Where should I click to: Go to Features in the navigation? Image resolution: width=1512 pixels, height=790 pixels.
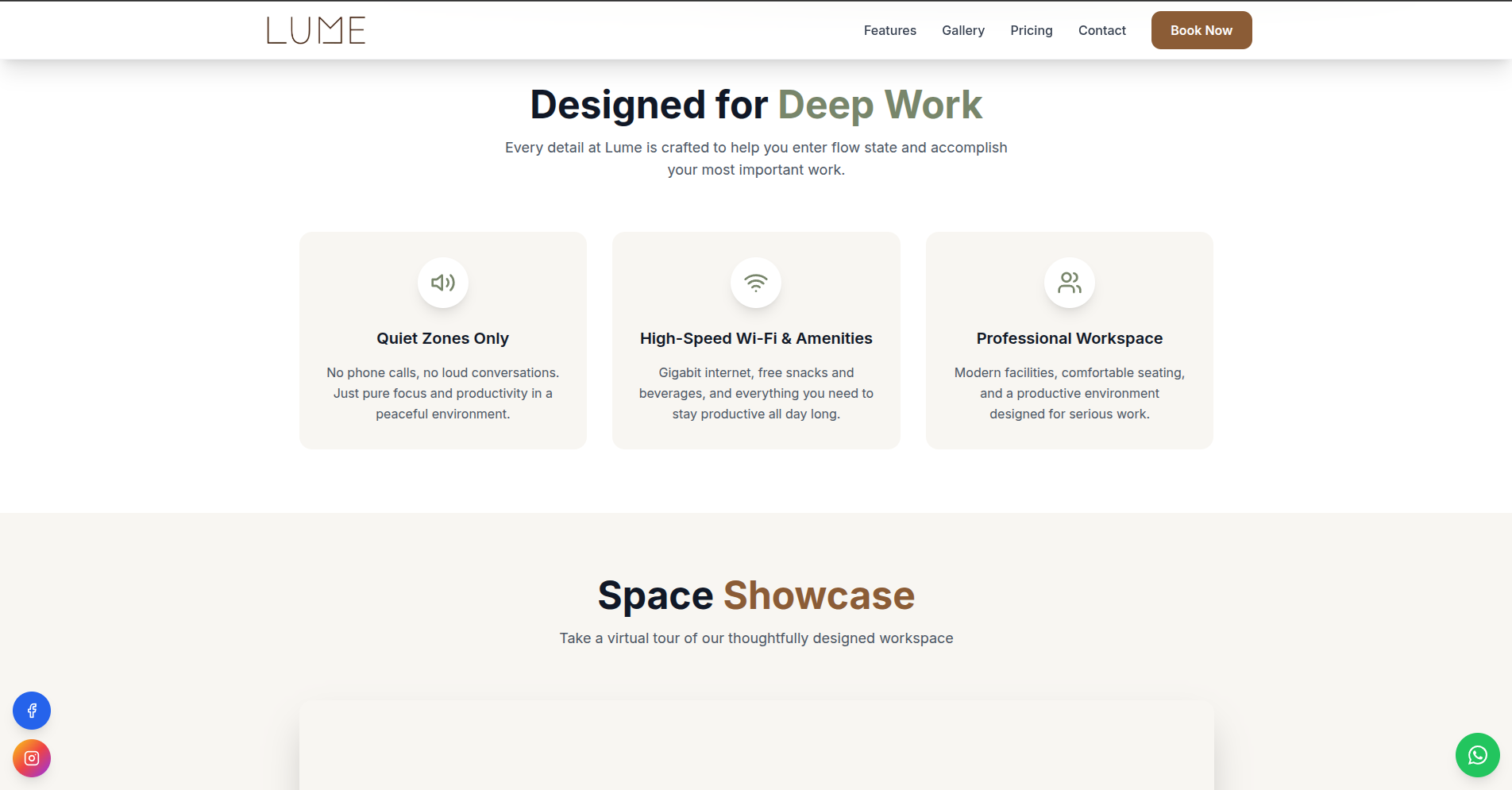(x=889, y=30)
